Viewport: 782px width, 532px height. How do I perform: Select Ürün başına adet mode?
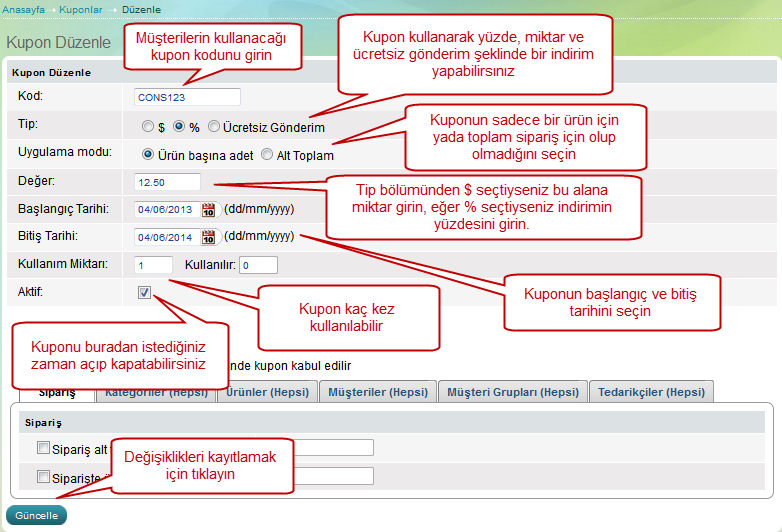148,155
